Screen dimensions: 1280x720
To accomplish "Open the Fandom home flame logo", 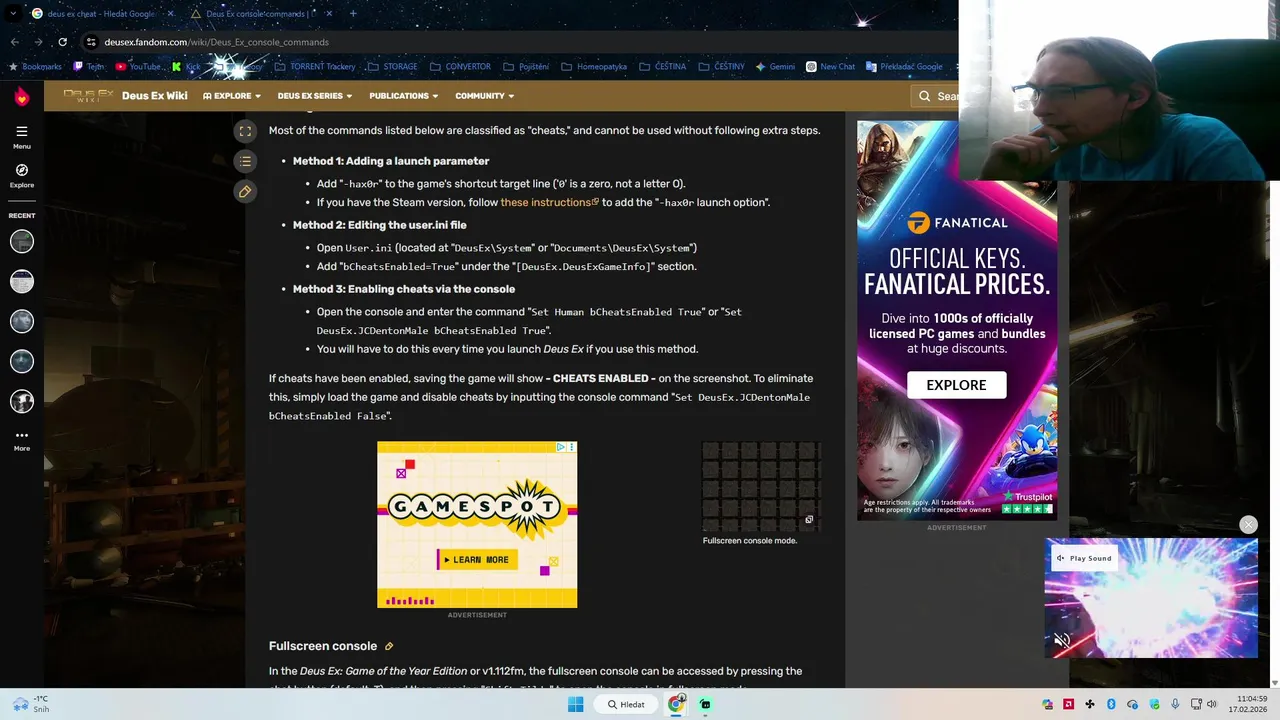I will (x=22, y=96).
